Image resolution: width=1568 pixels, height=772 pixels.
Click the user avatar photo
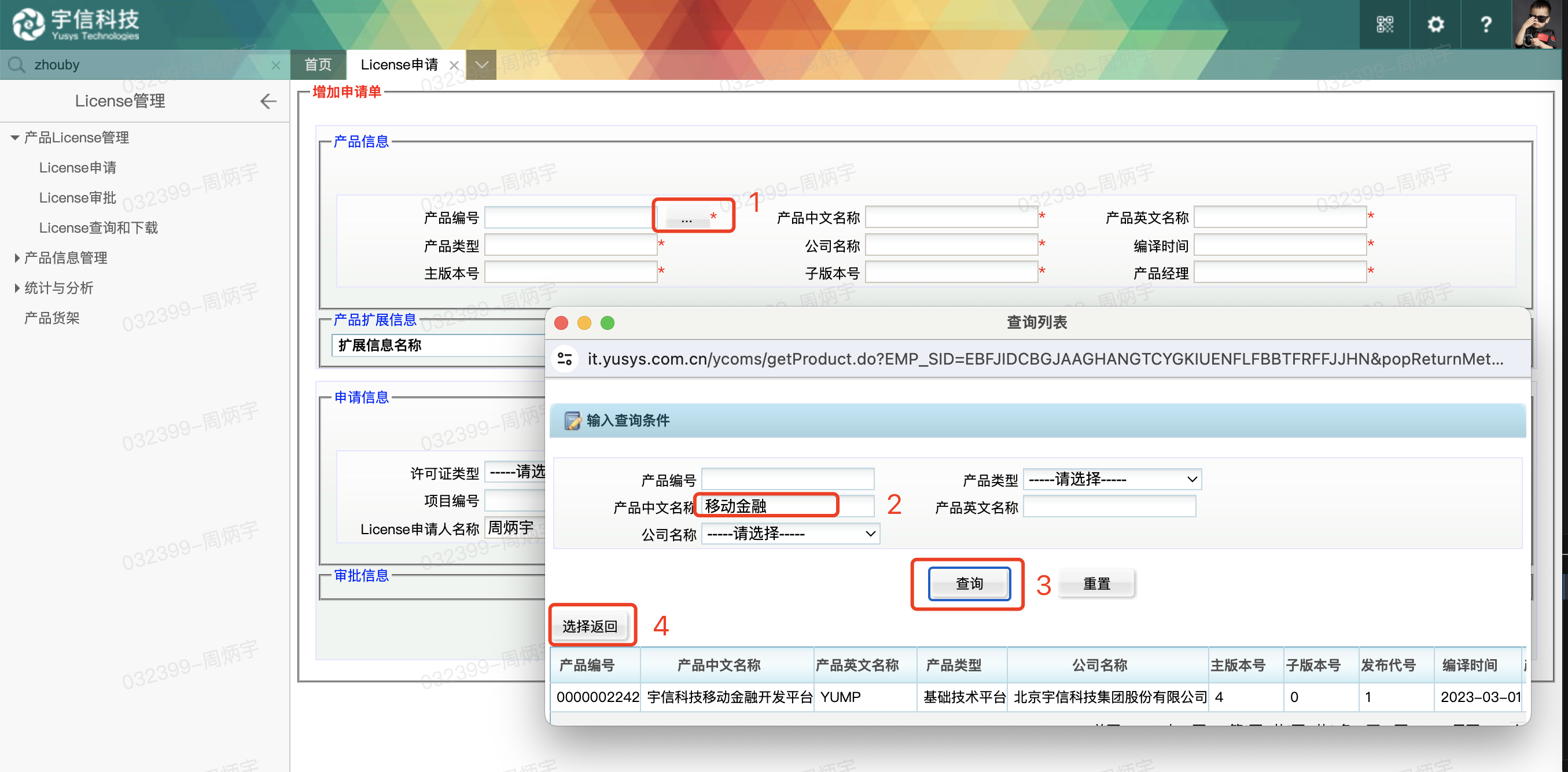point(1537,24)
